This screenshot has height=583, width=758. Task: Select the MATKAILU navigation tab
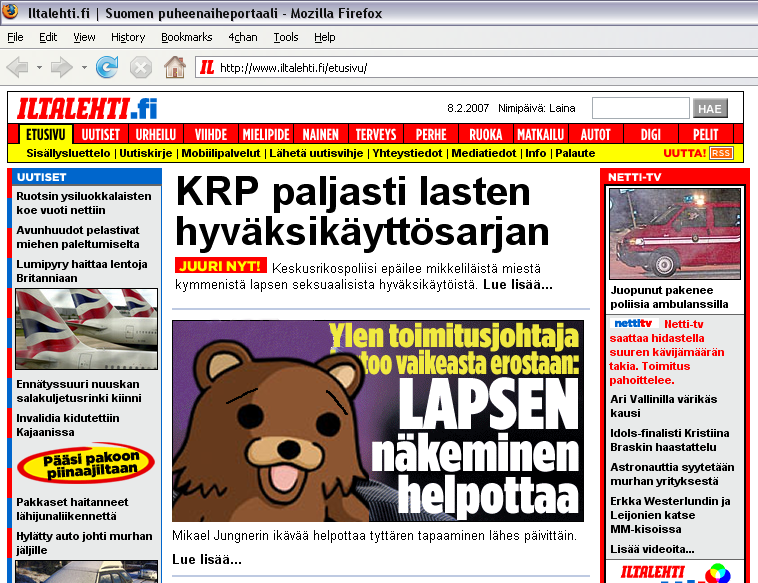(540, 134)
